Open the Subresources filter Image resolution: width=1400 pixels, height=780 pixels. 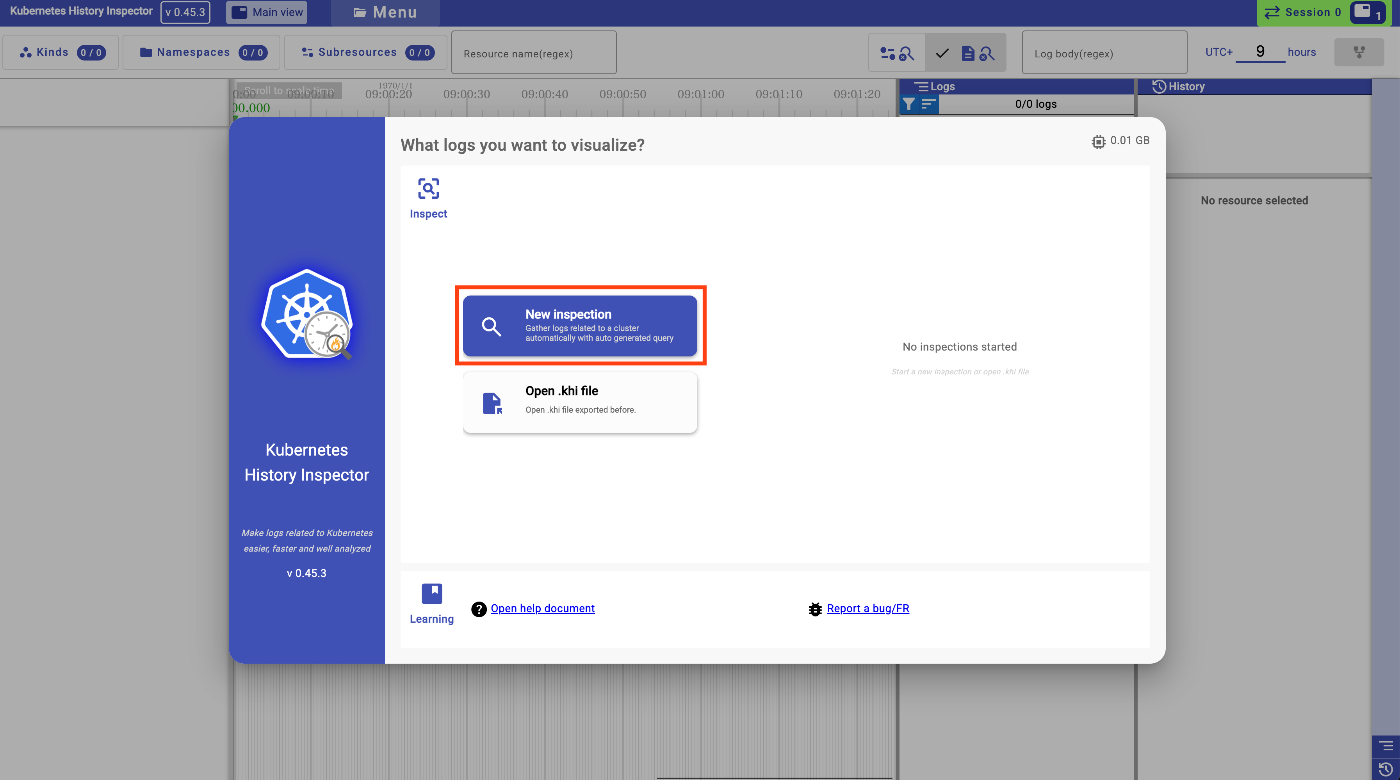click(365, 53)
